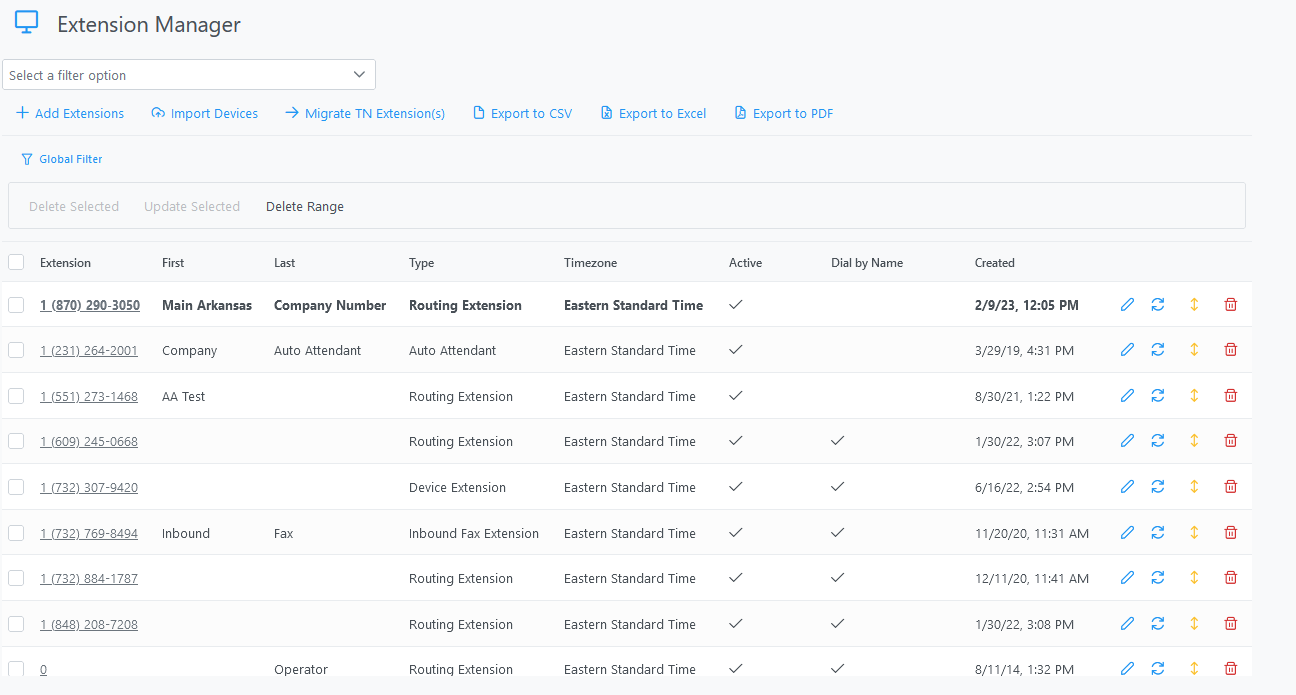Edit Device Extension 1 (732) 307-9420
The width and height of the screenshot is (1296, 695).
1128,487
